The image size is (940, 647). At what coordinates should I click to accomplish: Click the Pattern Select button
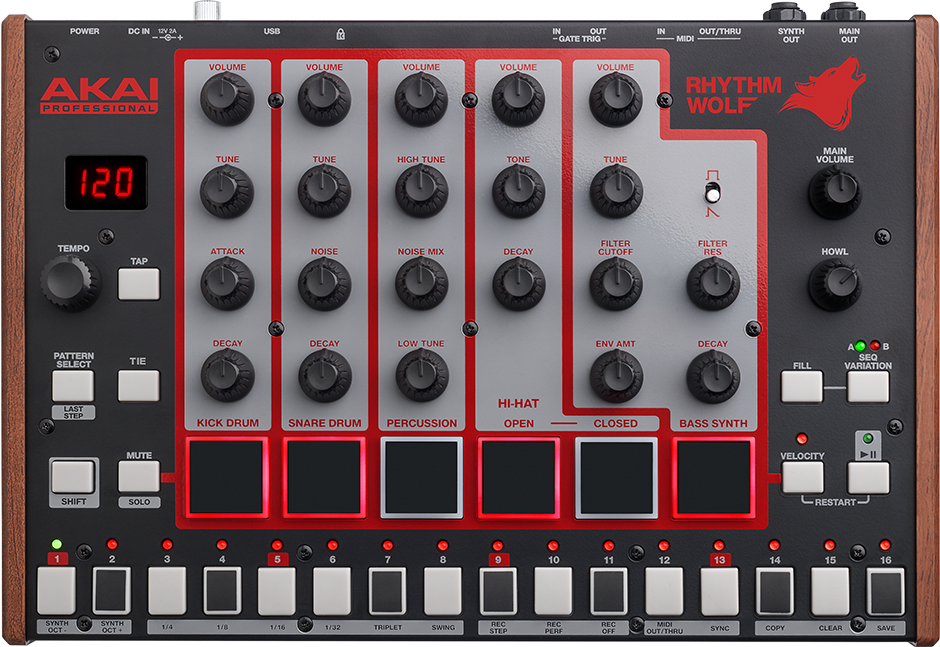(73, 386)
